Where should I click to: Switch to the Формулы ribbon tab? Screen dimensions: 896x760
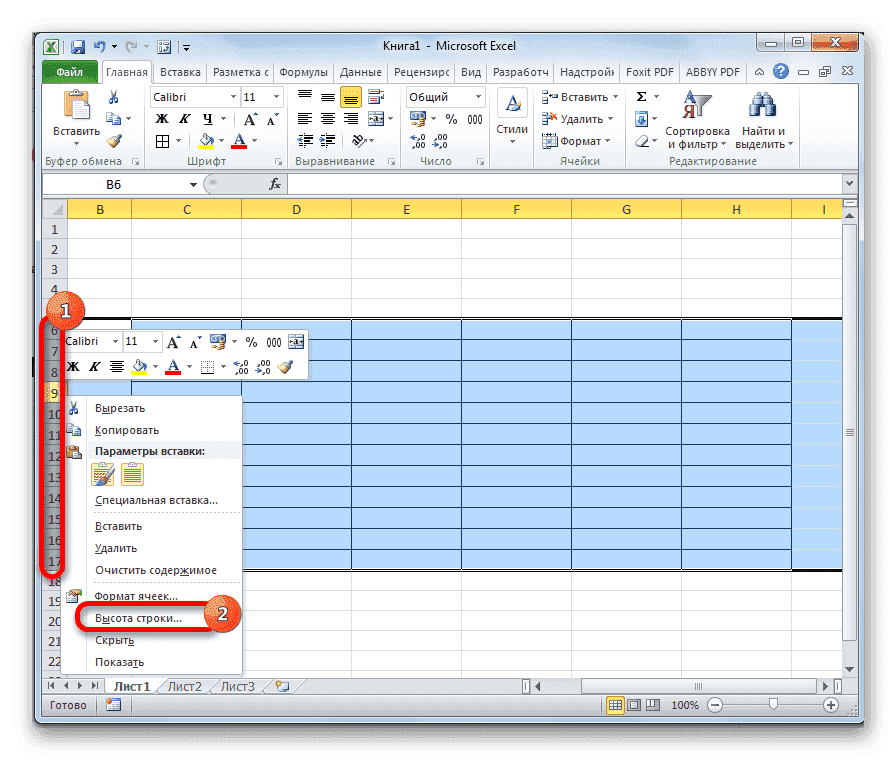(303, 71)
